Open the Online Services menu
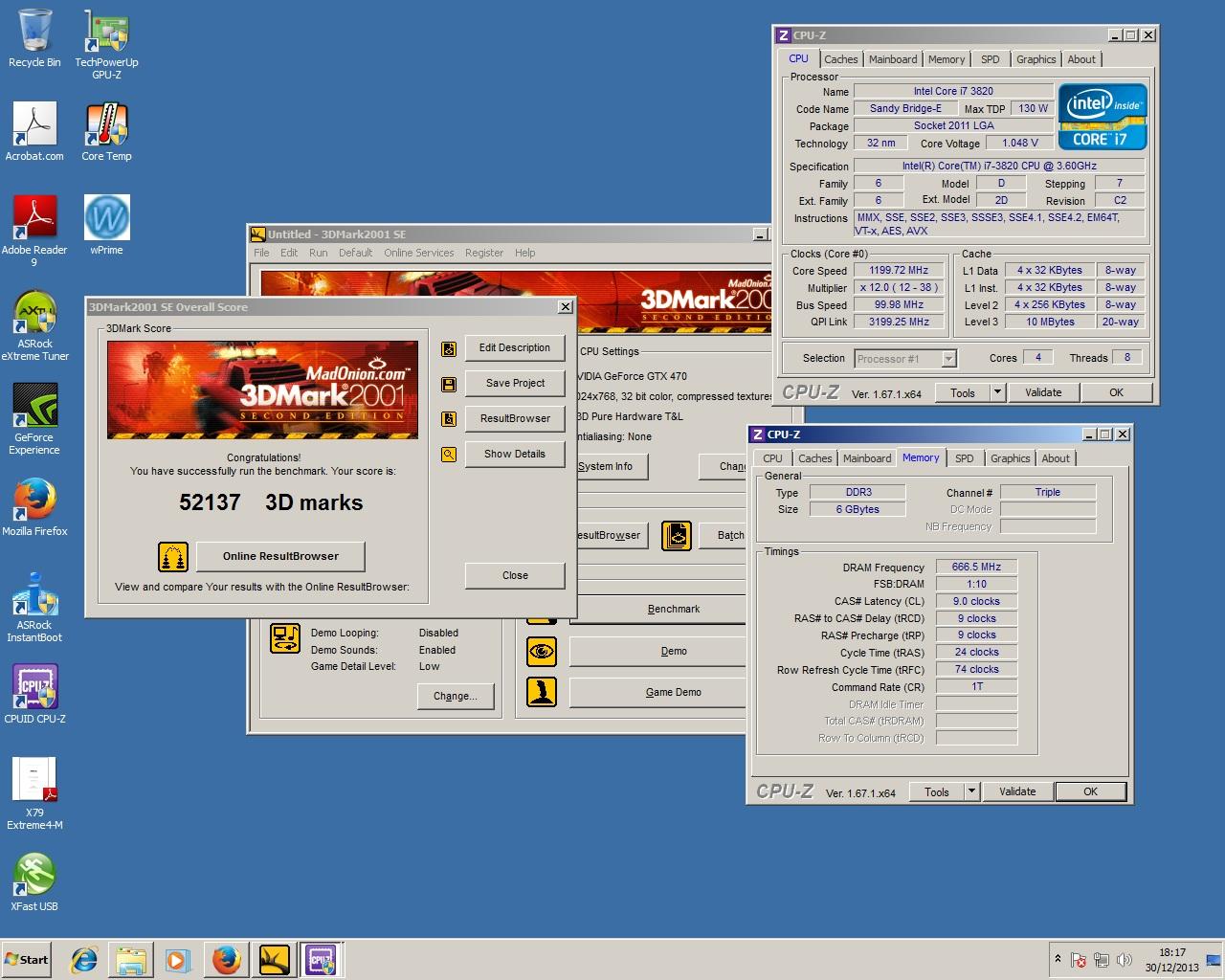 [418, 253]
